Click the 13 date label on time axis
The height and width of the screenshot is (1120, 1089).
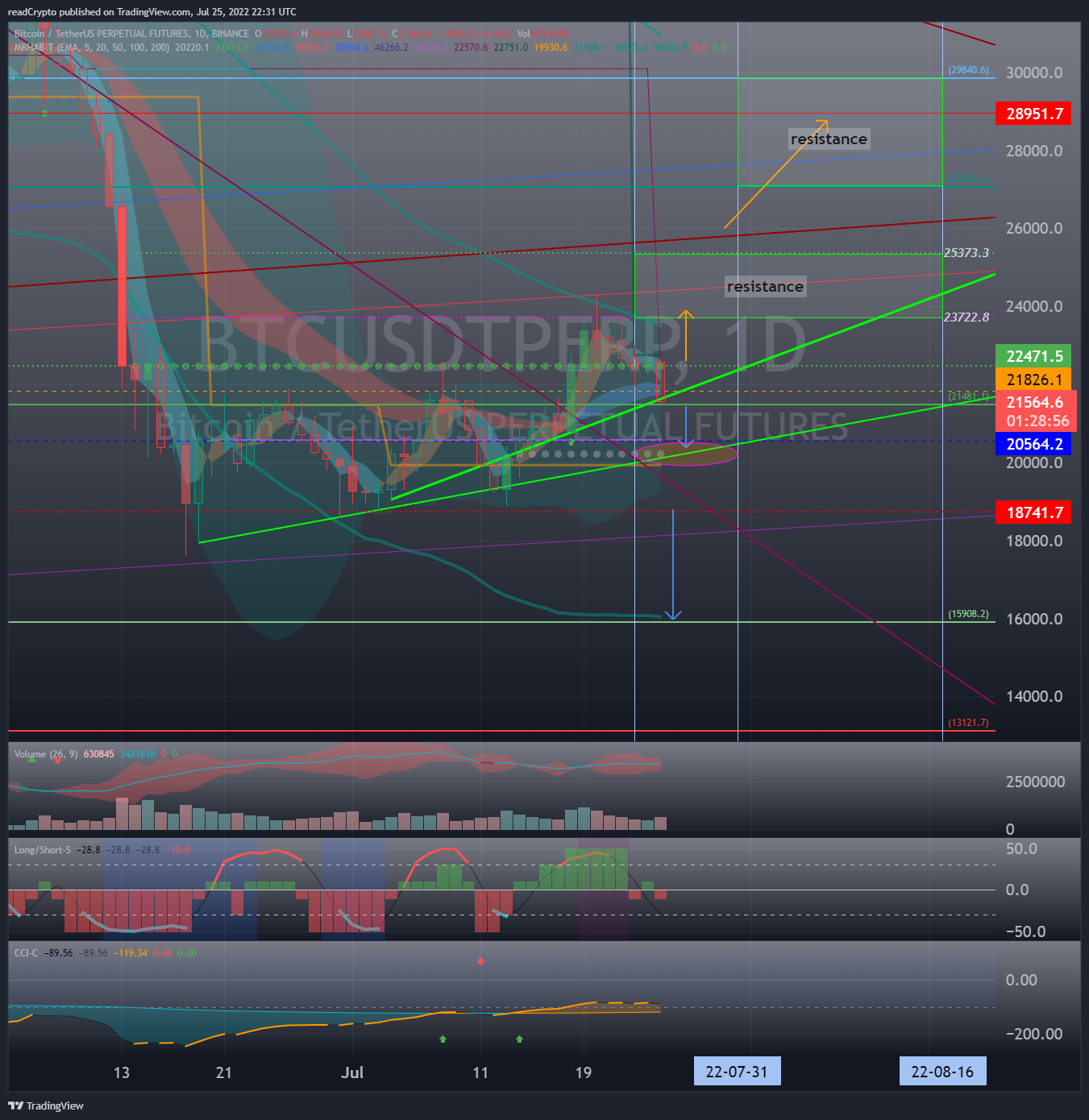[121, 1072]
